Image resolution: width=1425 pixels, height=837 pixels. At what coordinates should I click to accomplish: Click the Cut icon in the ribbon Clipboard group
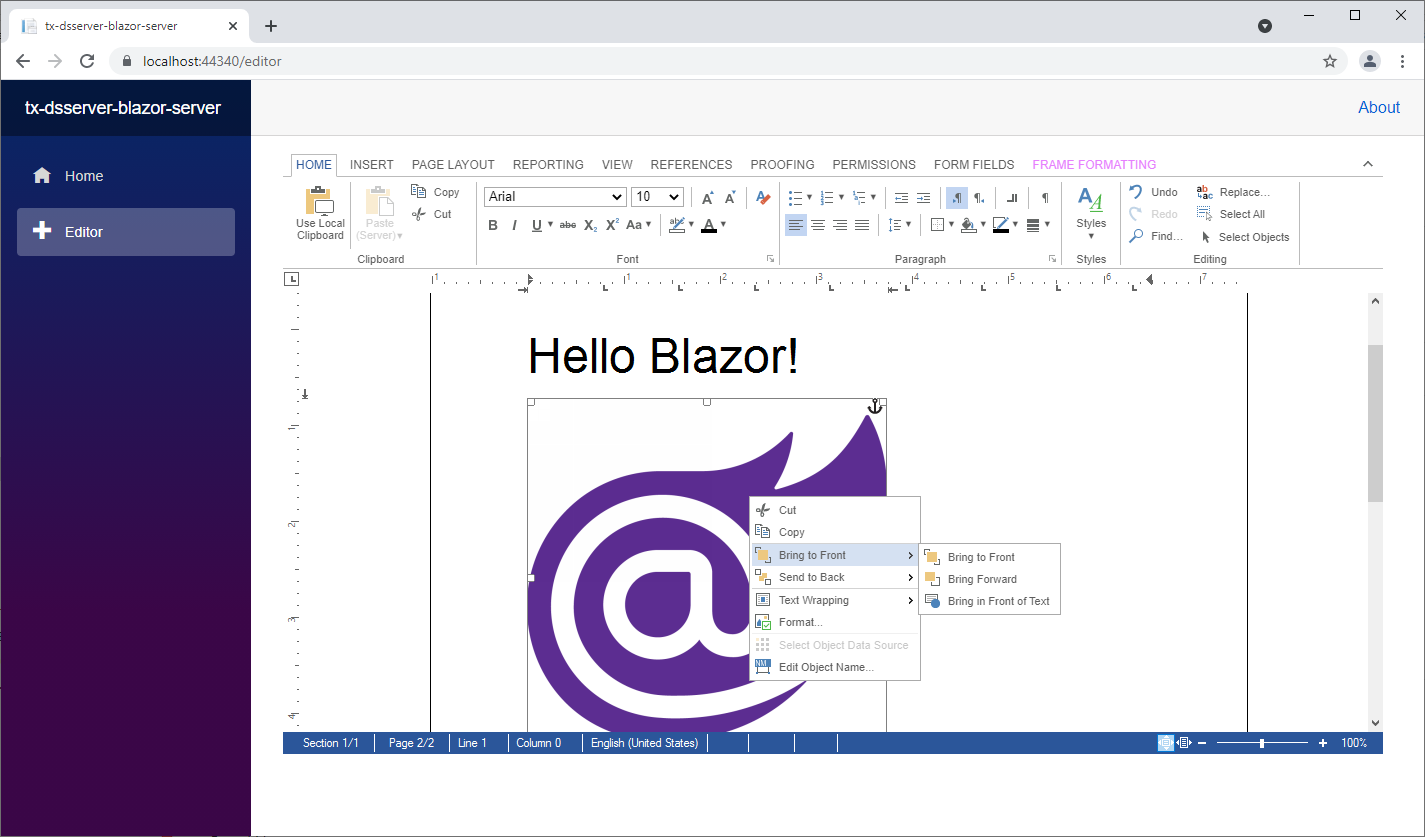pos(420,214)
